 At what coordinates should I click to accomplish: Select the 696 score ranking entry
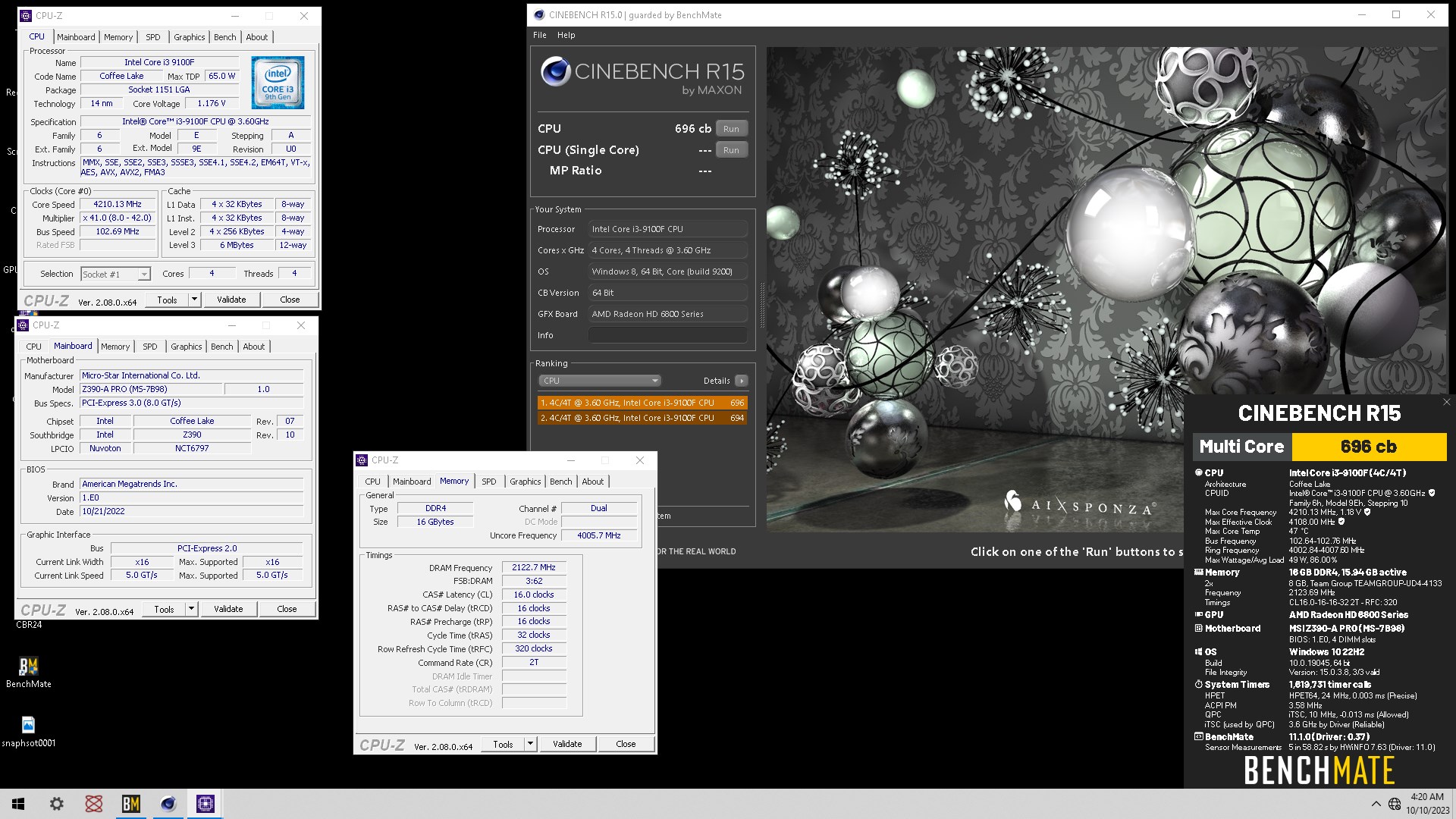[642, 403]
